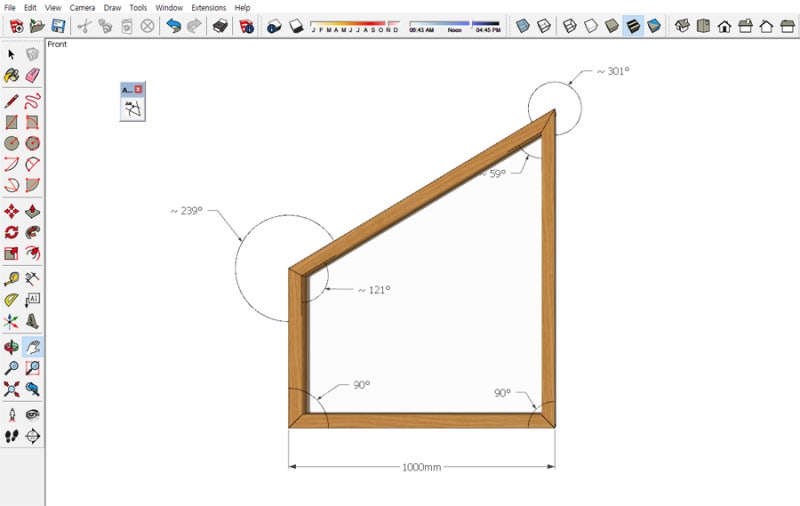Activate the Axes tool
Viewport: 800px width, 506px height.
[11, 321]
